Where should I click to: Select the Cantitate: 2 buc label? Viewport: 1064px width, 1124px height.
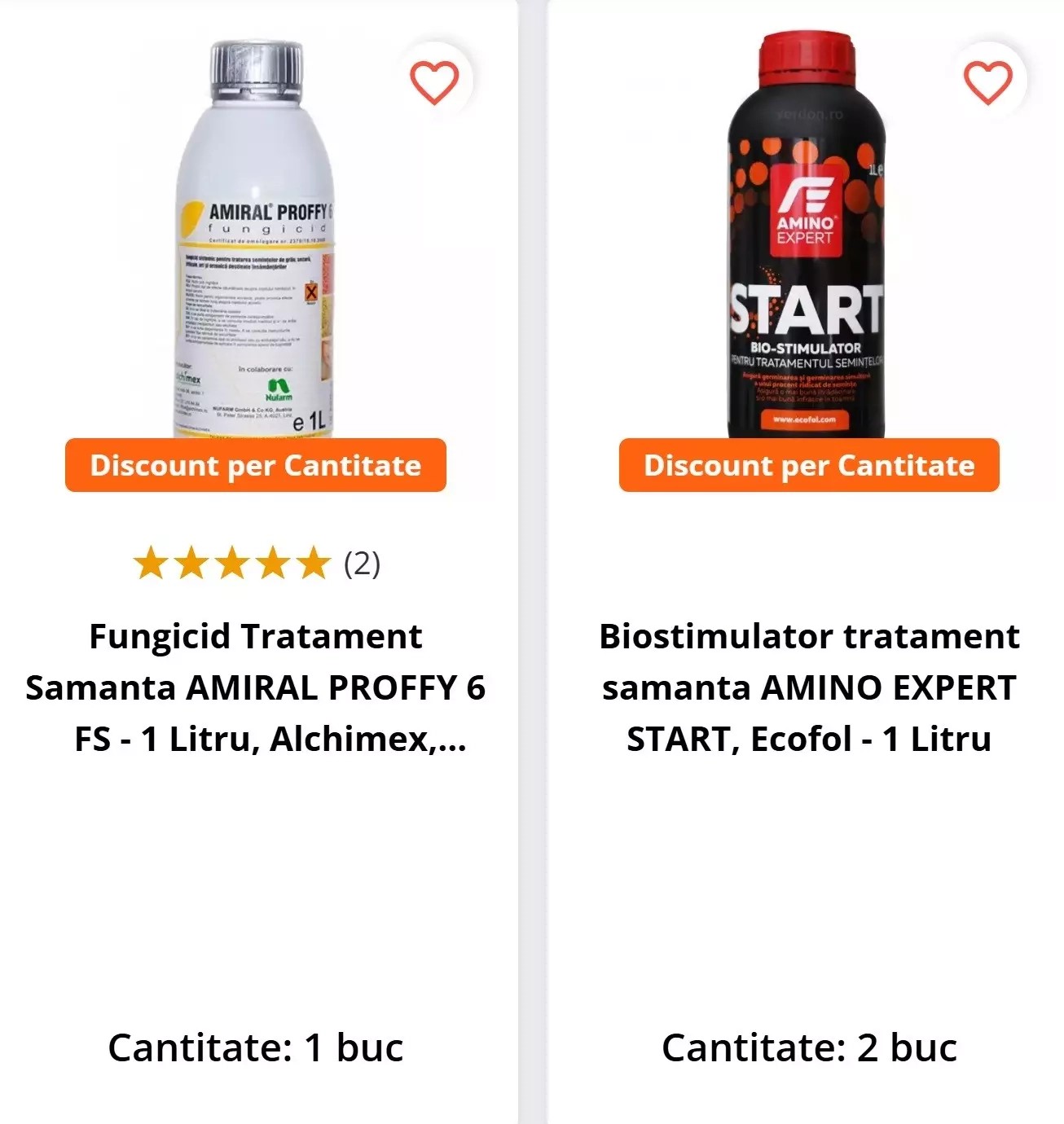pos(809,1047)
